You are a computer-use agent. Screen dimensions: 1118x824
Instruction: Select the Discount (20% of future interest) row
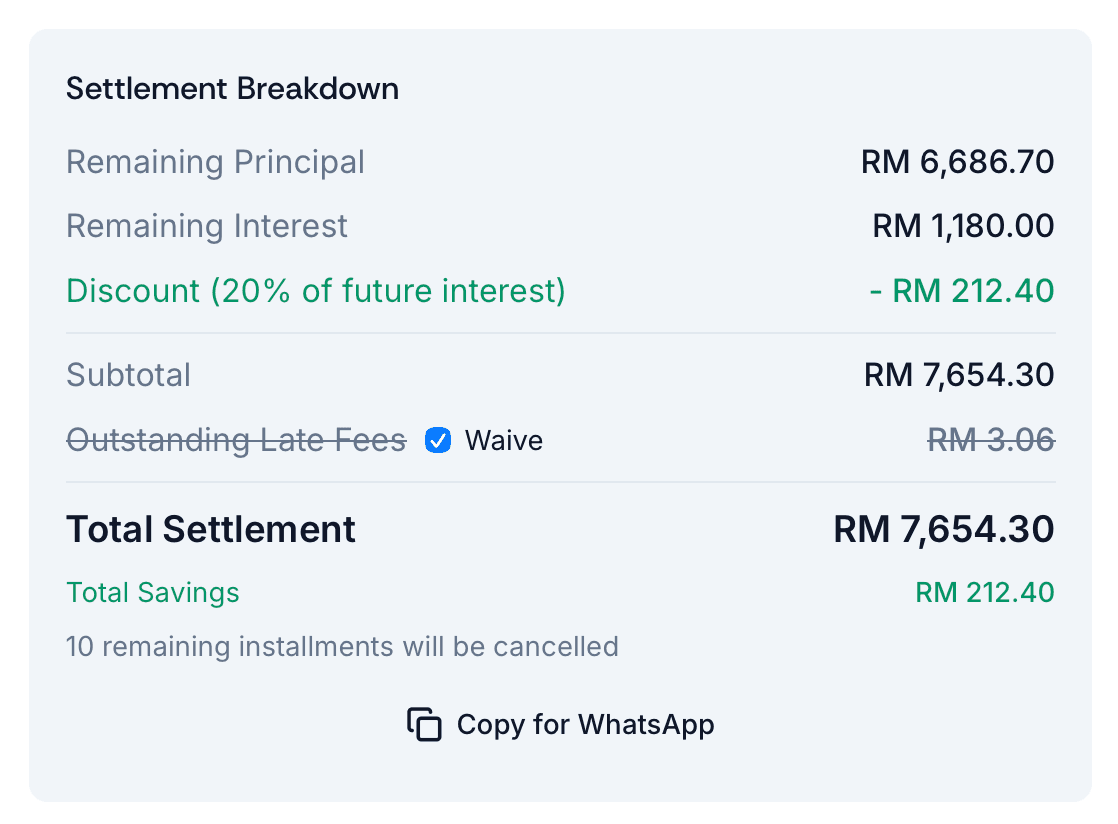click(315, 291)
